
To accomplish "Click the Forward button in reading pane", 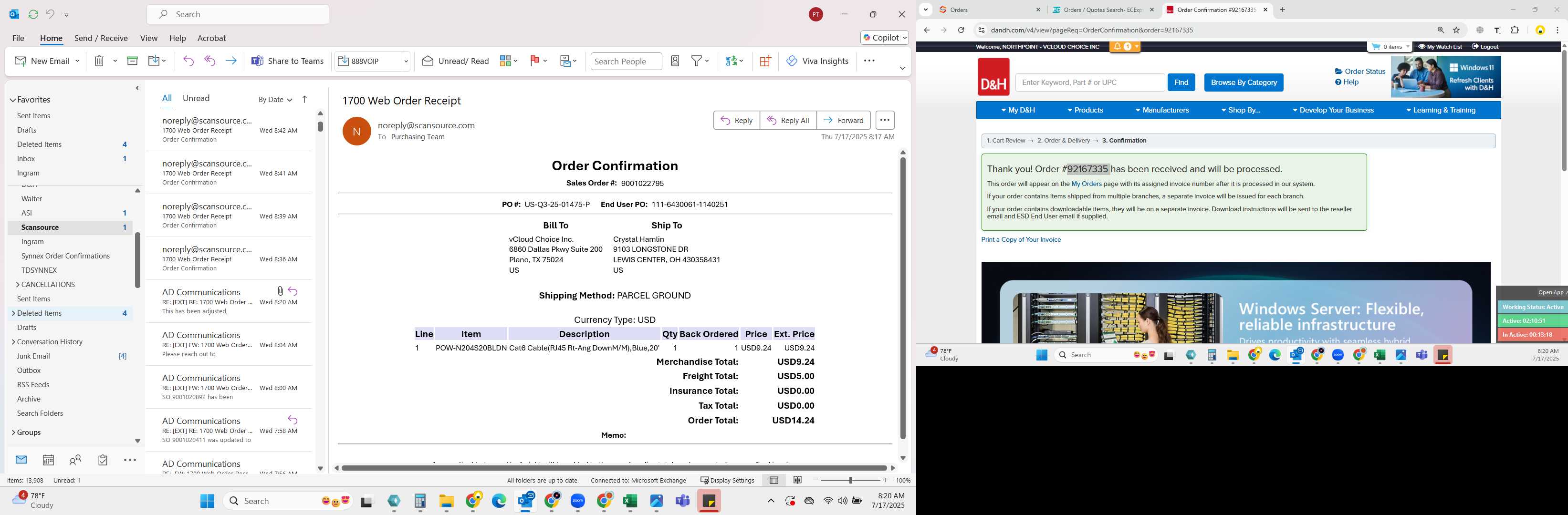I will [843, 120].
